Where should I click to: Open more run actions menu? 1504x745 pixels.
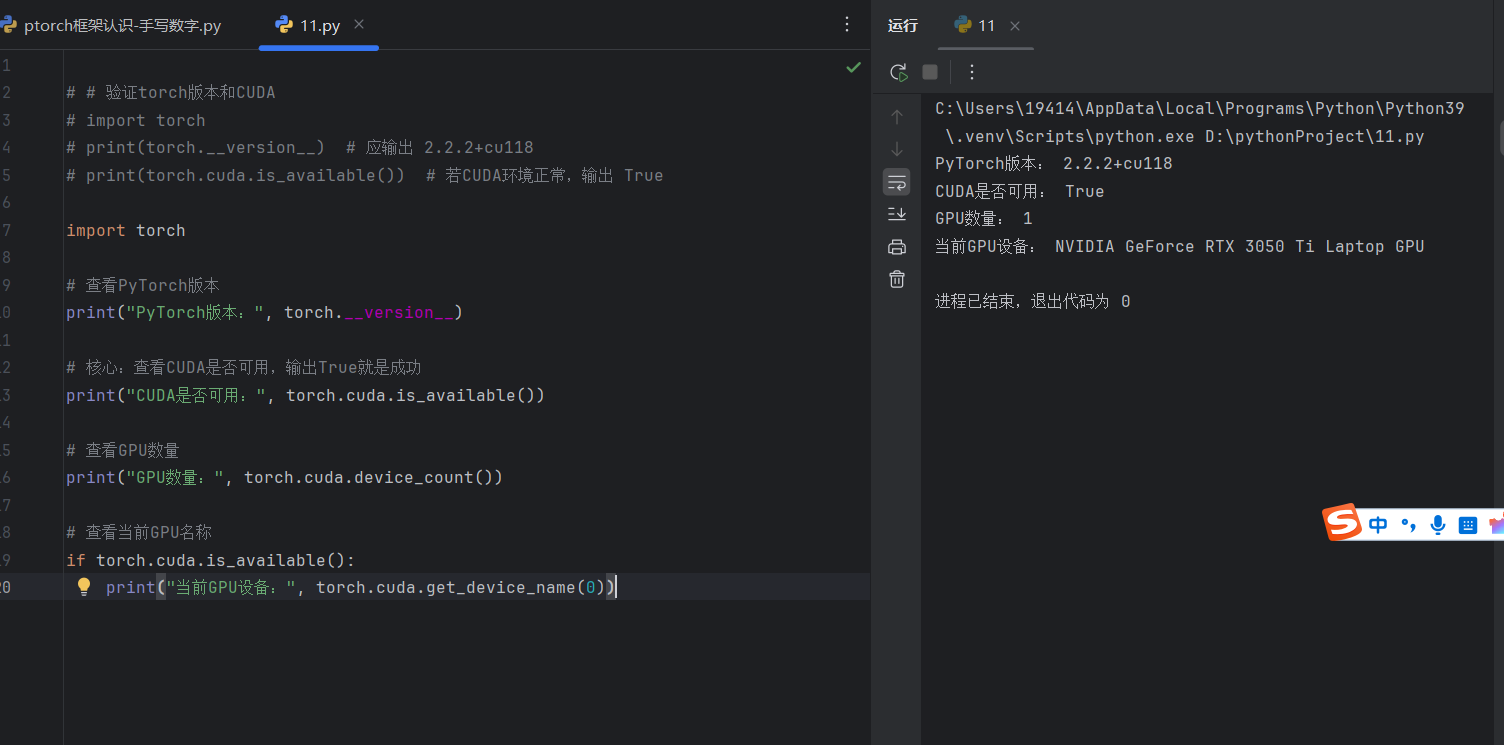coord(972,72)
